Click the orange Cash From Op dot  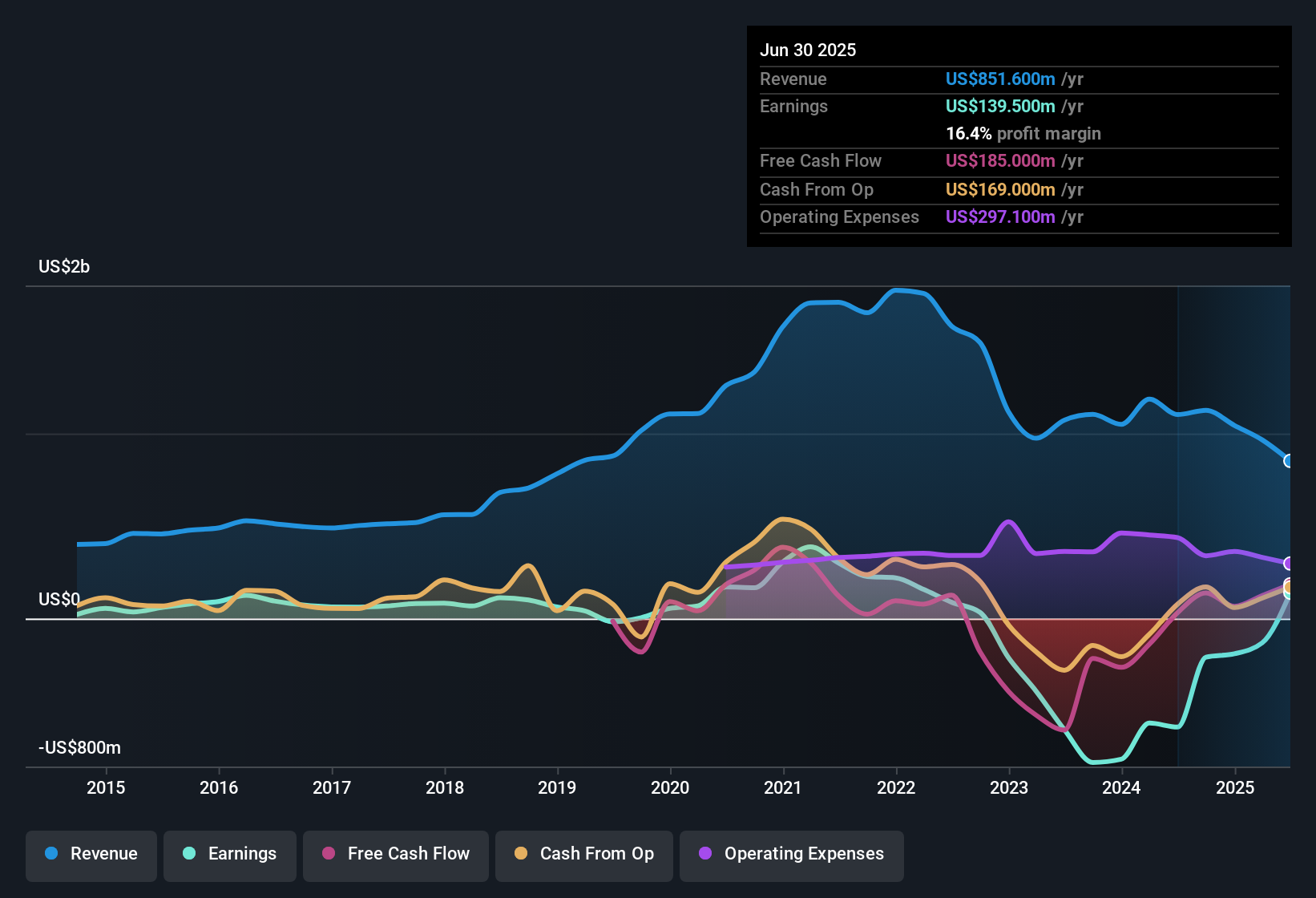(x=521, y=854)
